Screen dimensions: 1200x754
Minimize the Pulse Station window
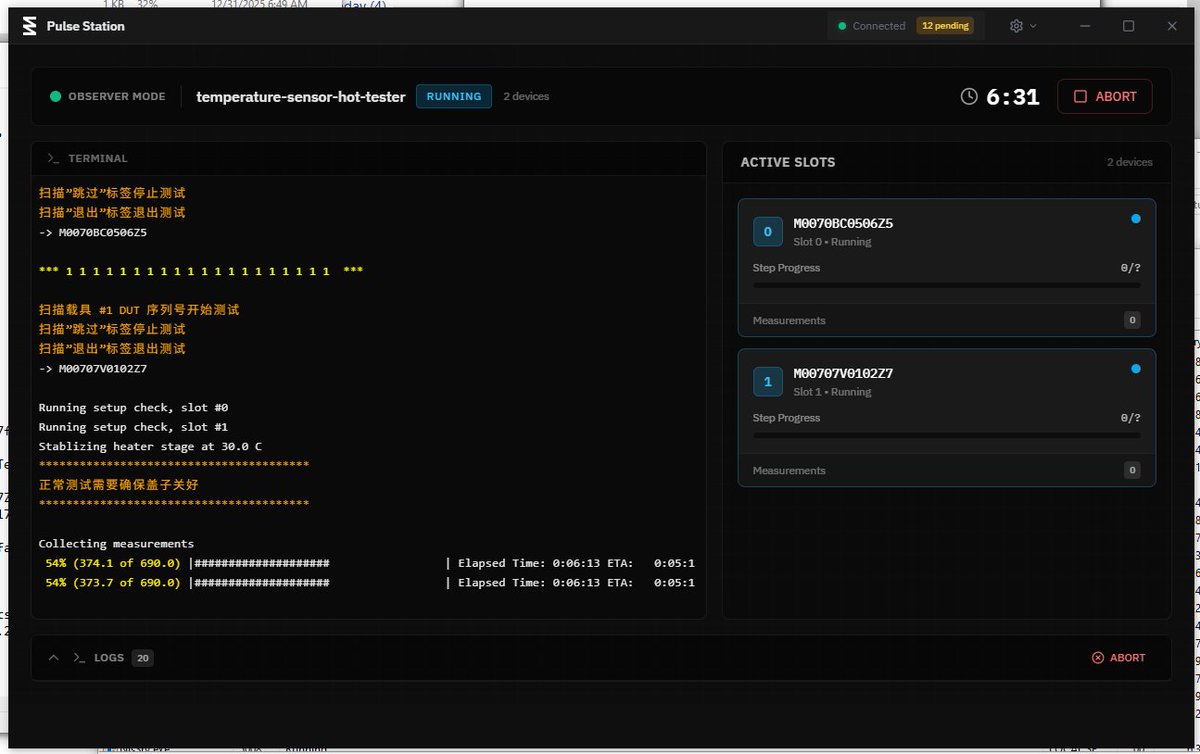click(x=1085, y=26)
